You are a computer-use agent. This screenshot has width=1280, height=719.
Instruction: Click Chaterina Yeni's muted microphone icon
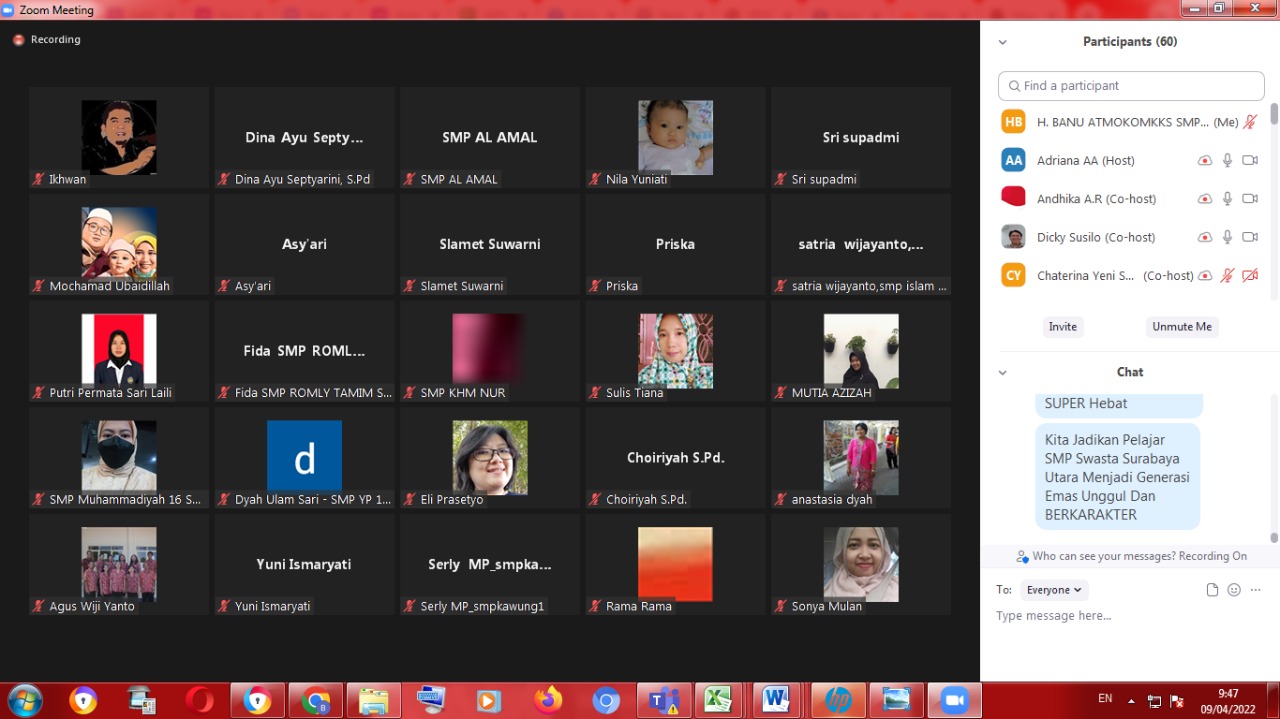click(x=1227, y=275)
